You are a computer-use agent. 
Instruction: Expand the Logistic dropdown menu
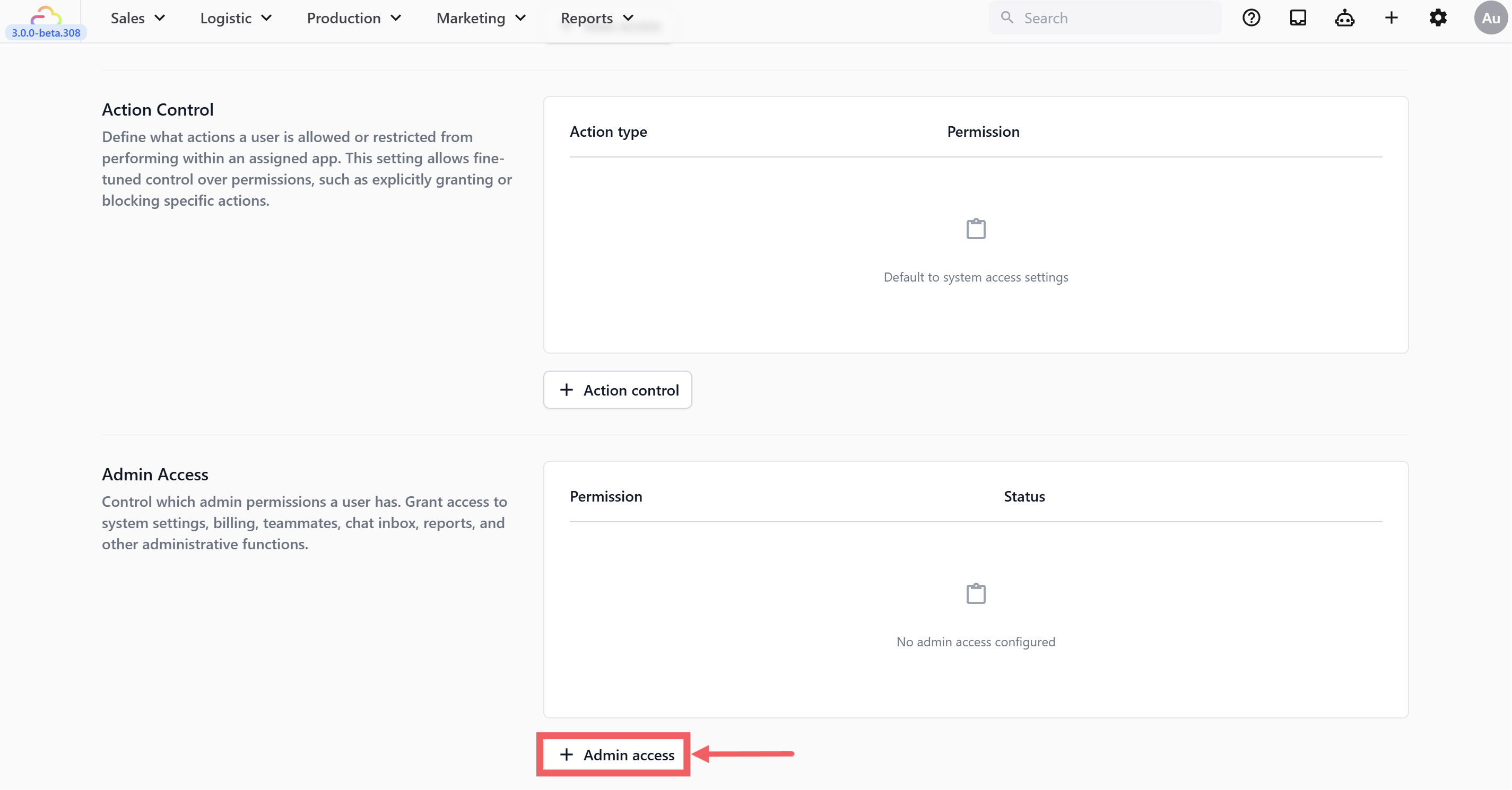coord(236,18)
